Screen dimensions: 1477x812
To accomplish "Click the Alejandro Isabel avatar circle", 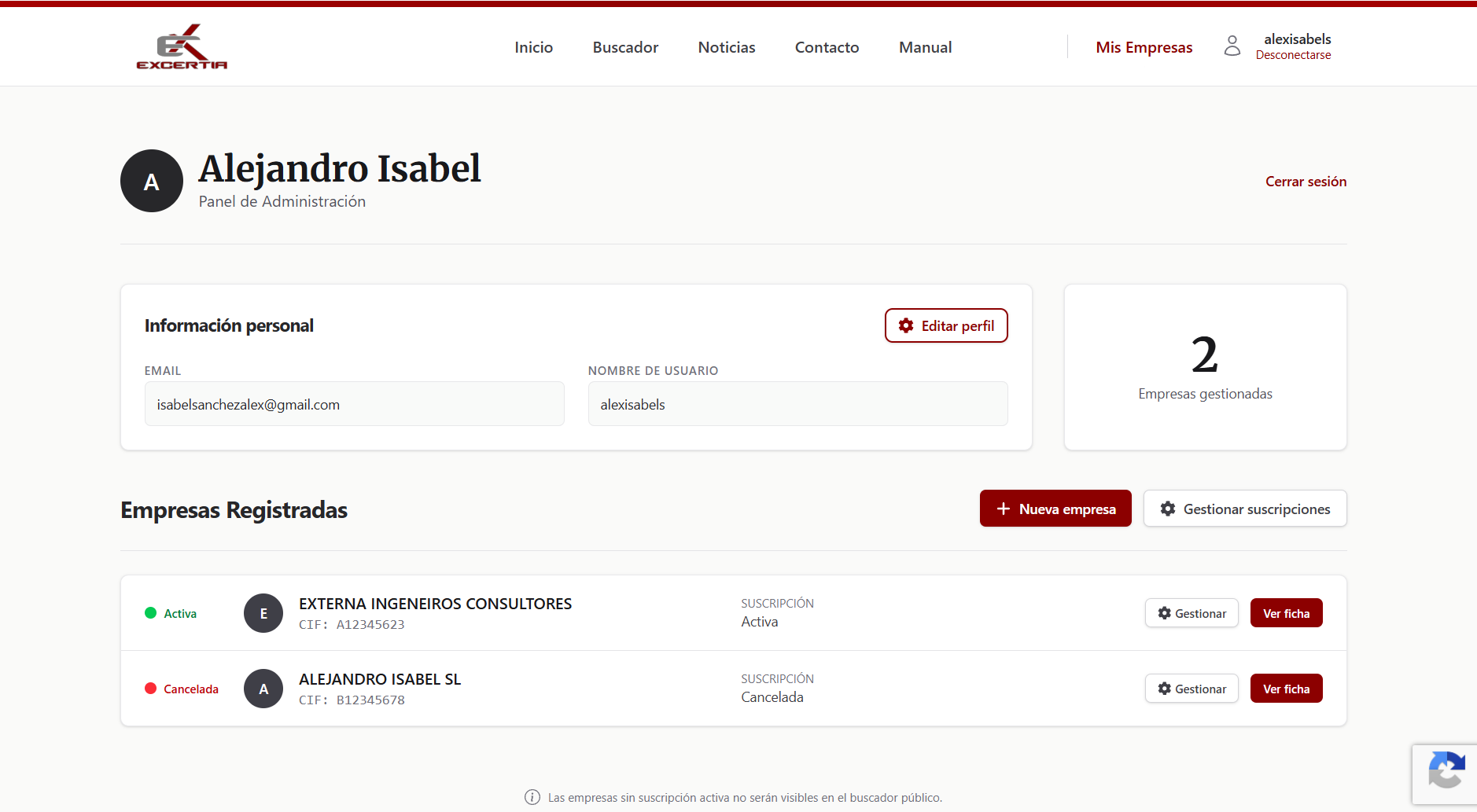I will pyautogui.click(x=152, y=182).
